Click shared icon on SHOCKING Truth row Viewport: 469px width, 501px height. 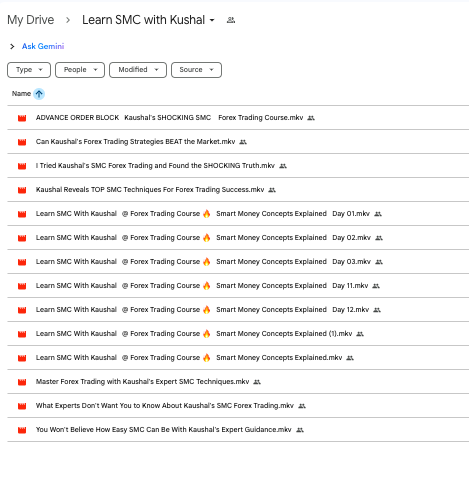283,166
